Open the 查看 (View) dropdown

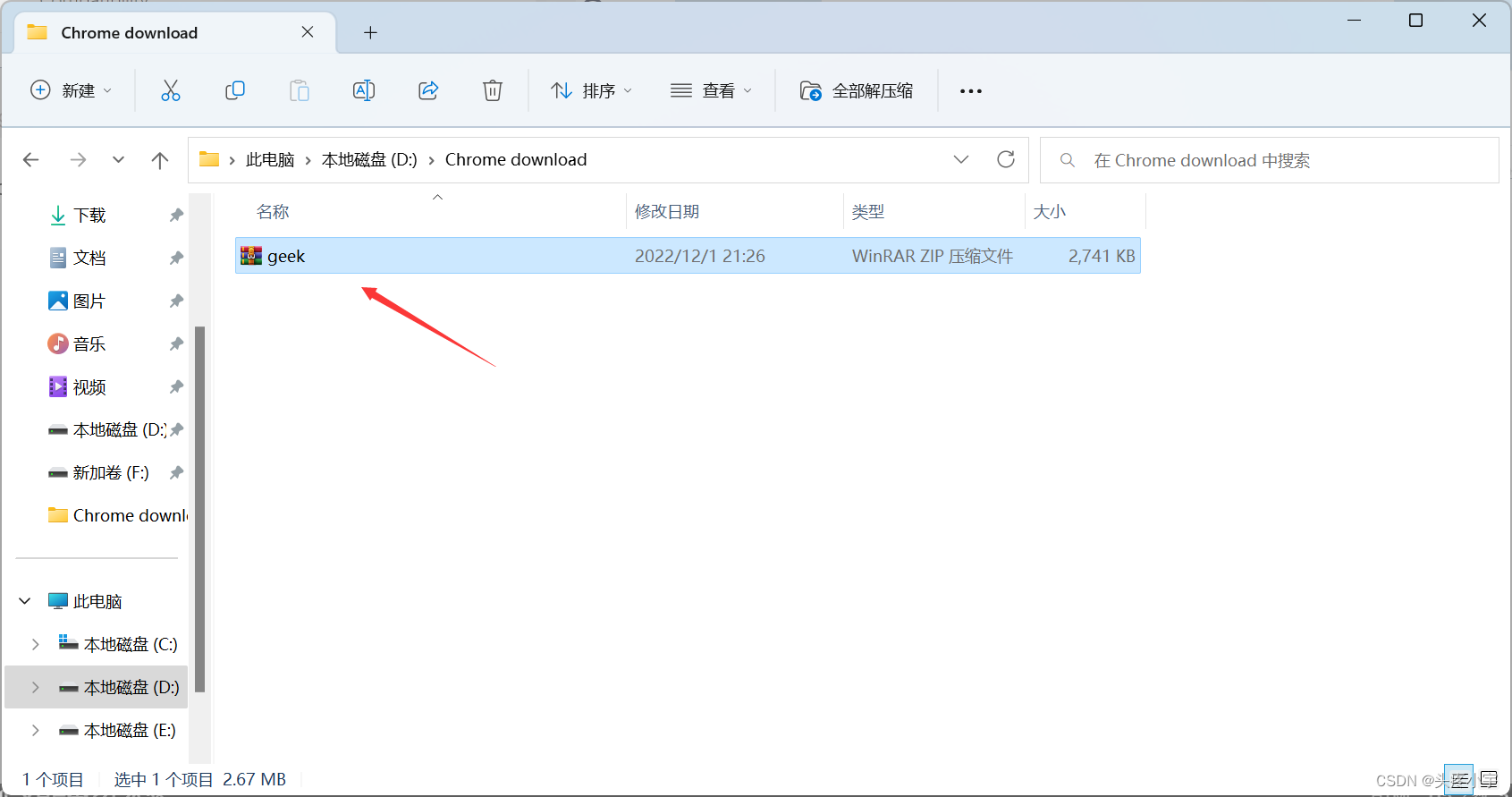712,90
